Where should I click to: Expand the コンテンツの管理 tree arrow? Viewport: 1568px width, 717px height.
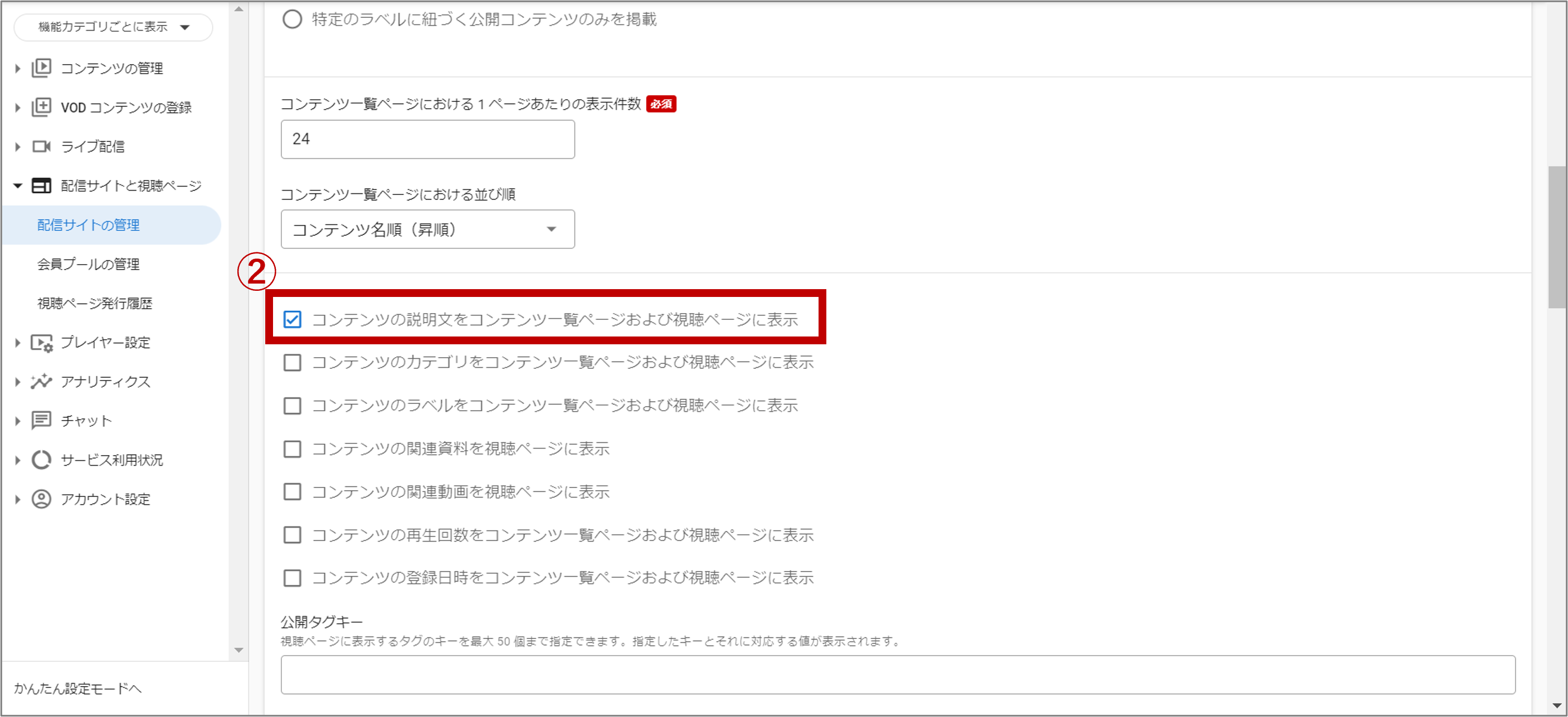tap(18, 69)
